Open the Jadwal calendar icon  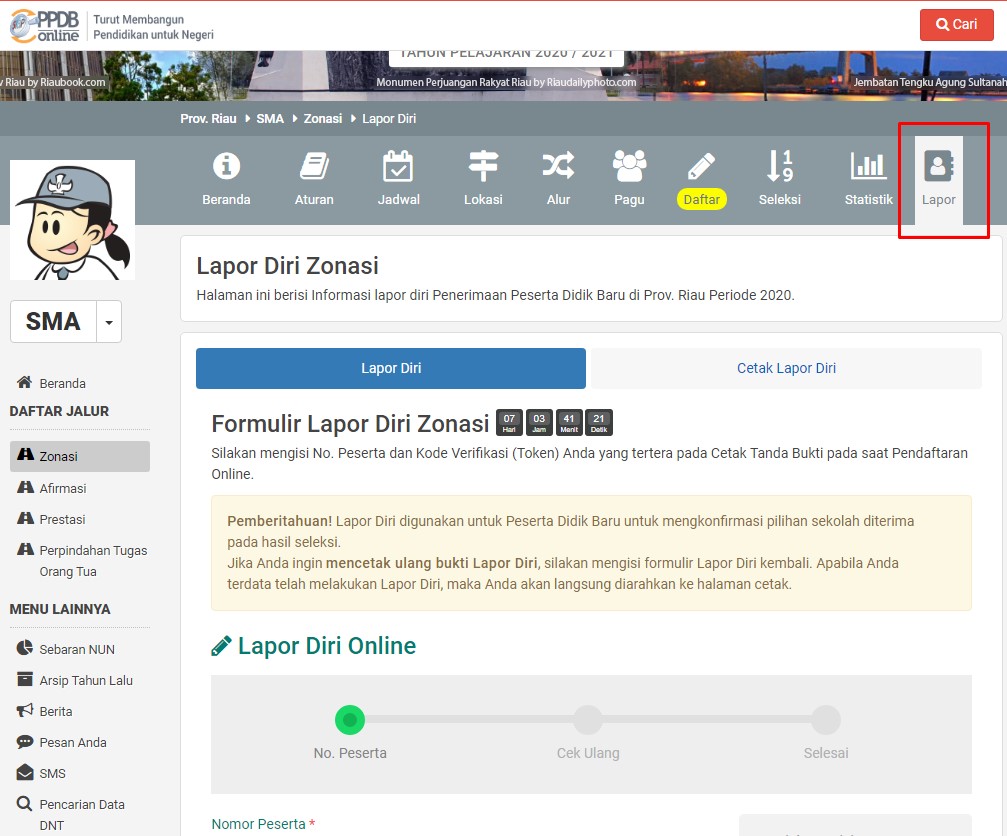[399, 165]
